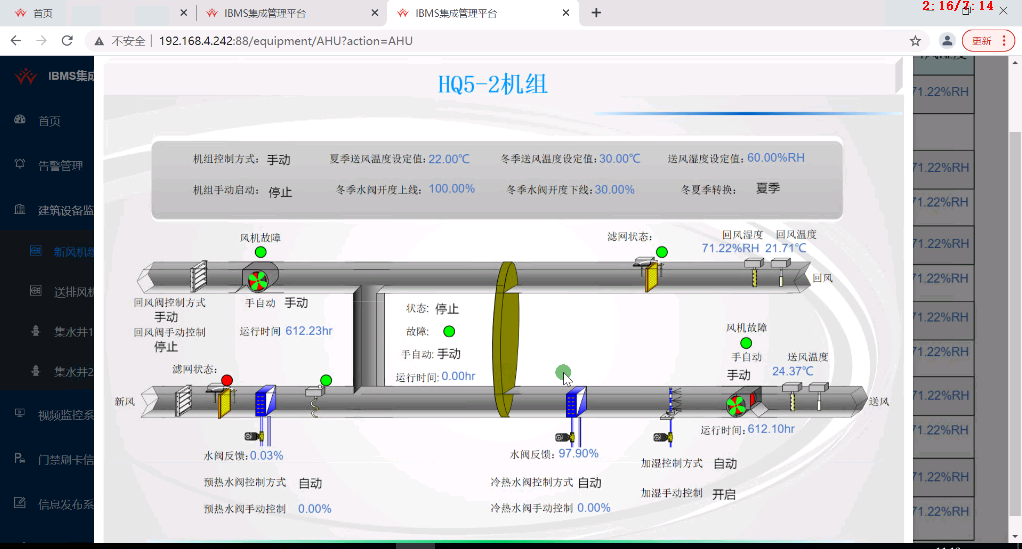The image size is (1022, 549).
Task: Click return fan 运行时间 612.23hr
Action: tap(309, 331)
